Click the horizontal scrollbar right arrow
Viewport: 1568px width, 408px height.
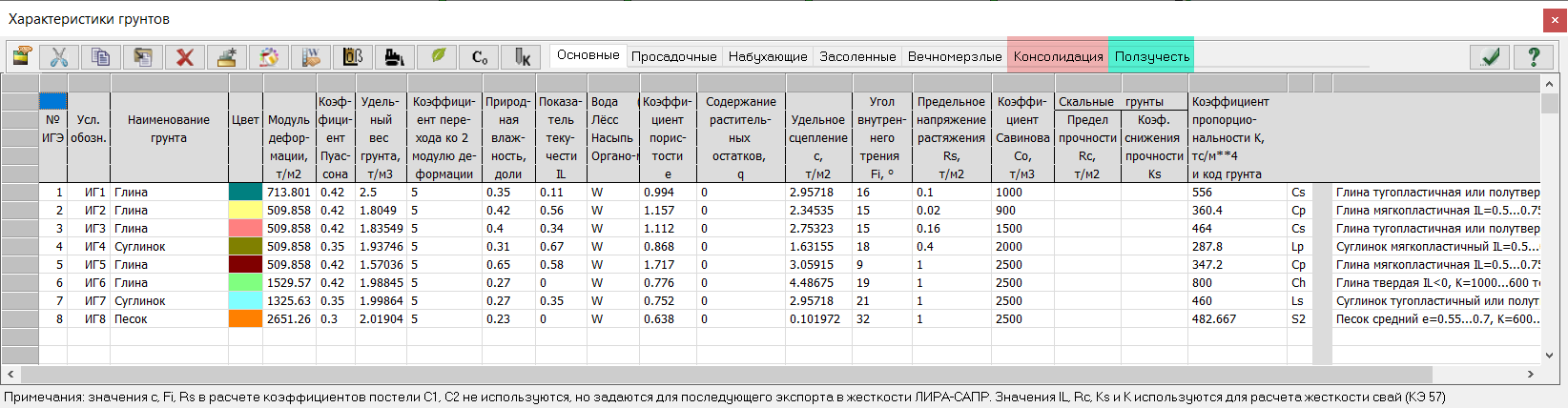point(1531,375)
